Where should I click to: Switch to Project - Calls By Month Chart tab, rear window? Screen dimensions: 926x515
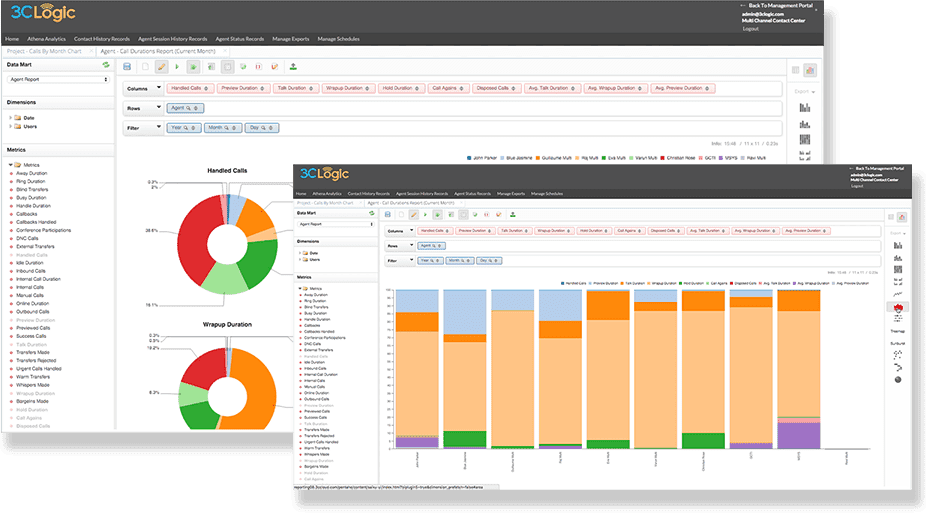coord(45,49)
